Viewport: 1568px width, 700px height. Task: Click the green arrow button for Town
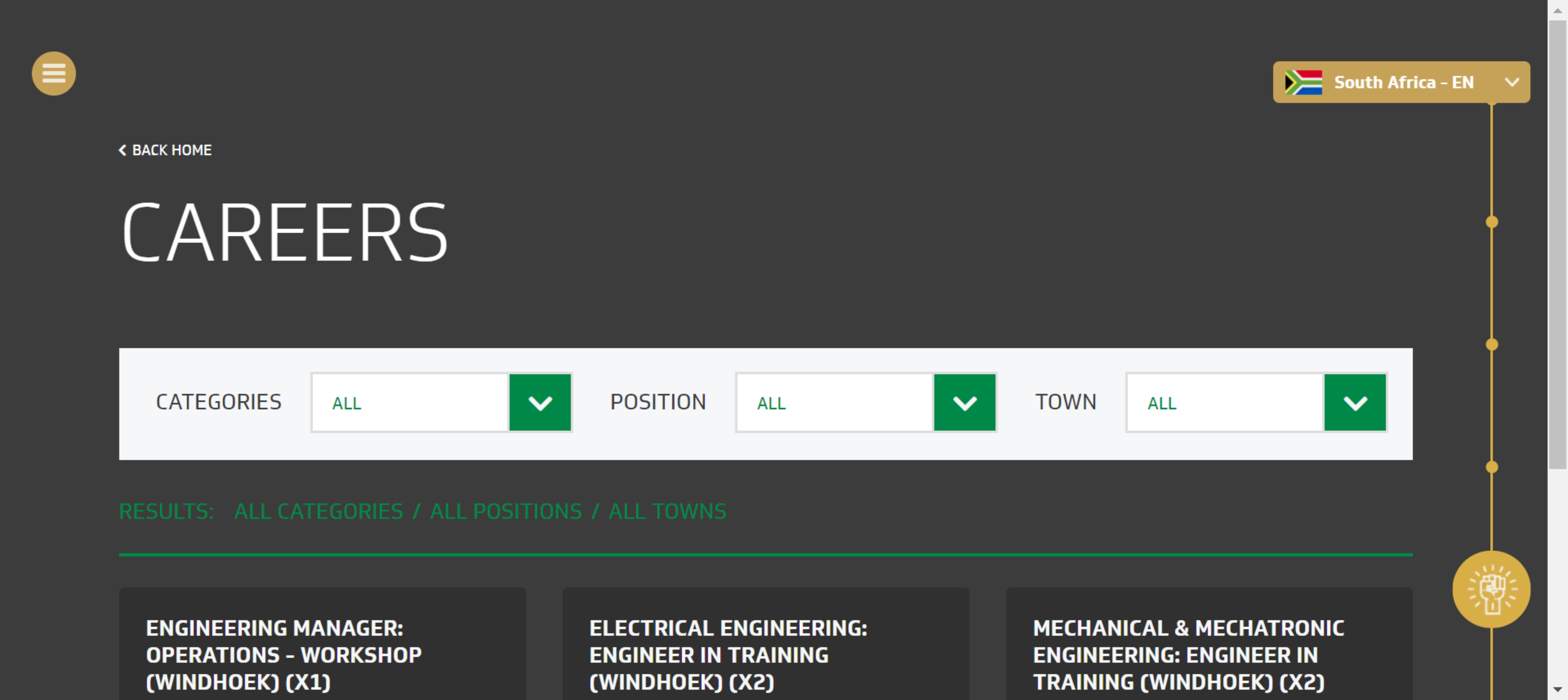1355,403
